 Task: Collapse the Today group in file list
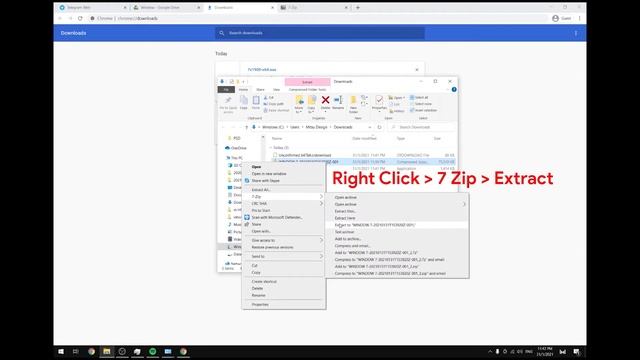tap(271, 148)
